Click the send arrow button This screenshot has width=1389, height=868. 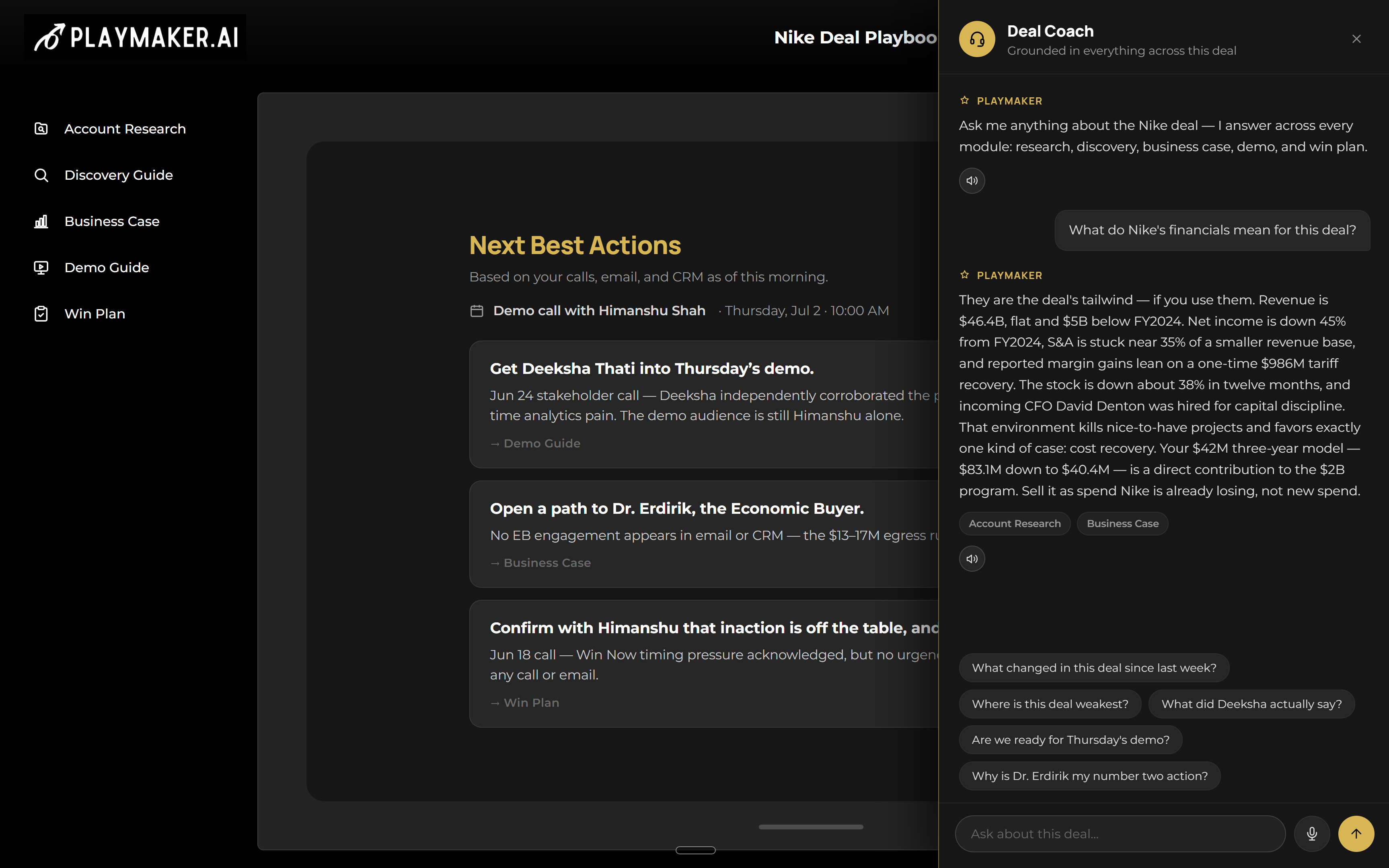[x=1356, y=833]
